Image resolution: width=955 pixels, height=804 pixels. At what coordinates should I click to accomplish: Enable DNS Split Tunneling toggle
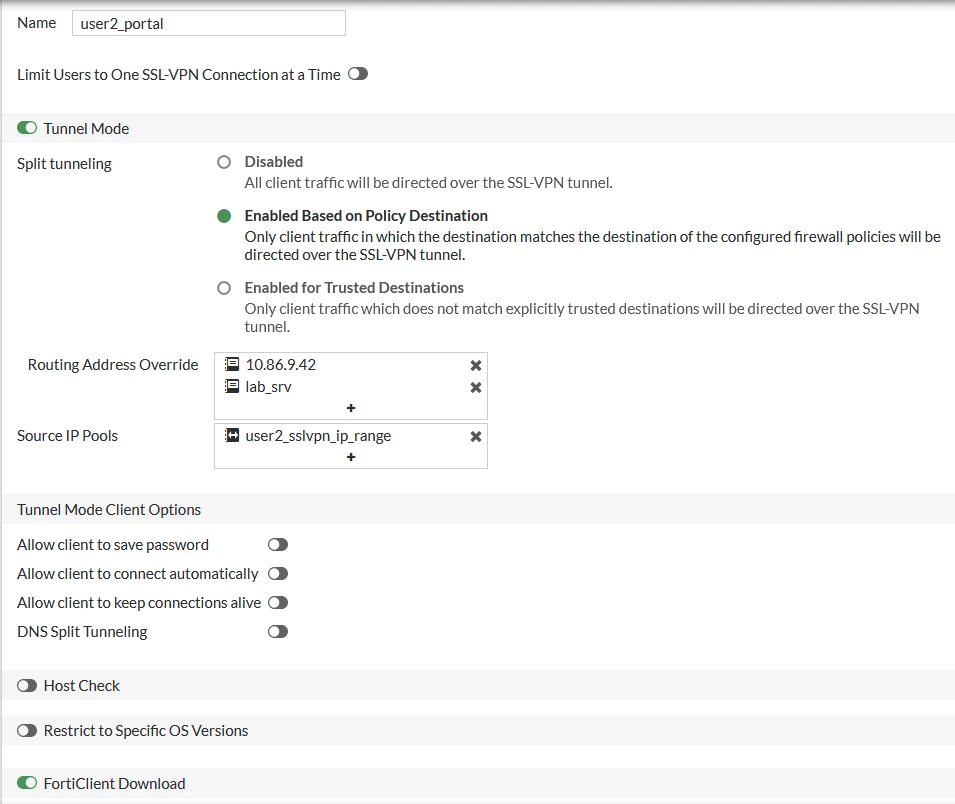pos(278,632)
